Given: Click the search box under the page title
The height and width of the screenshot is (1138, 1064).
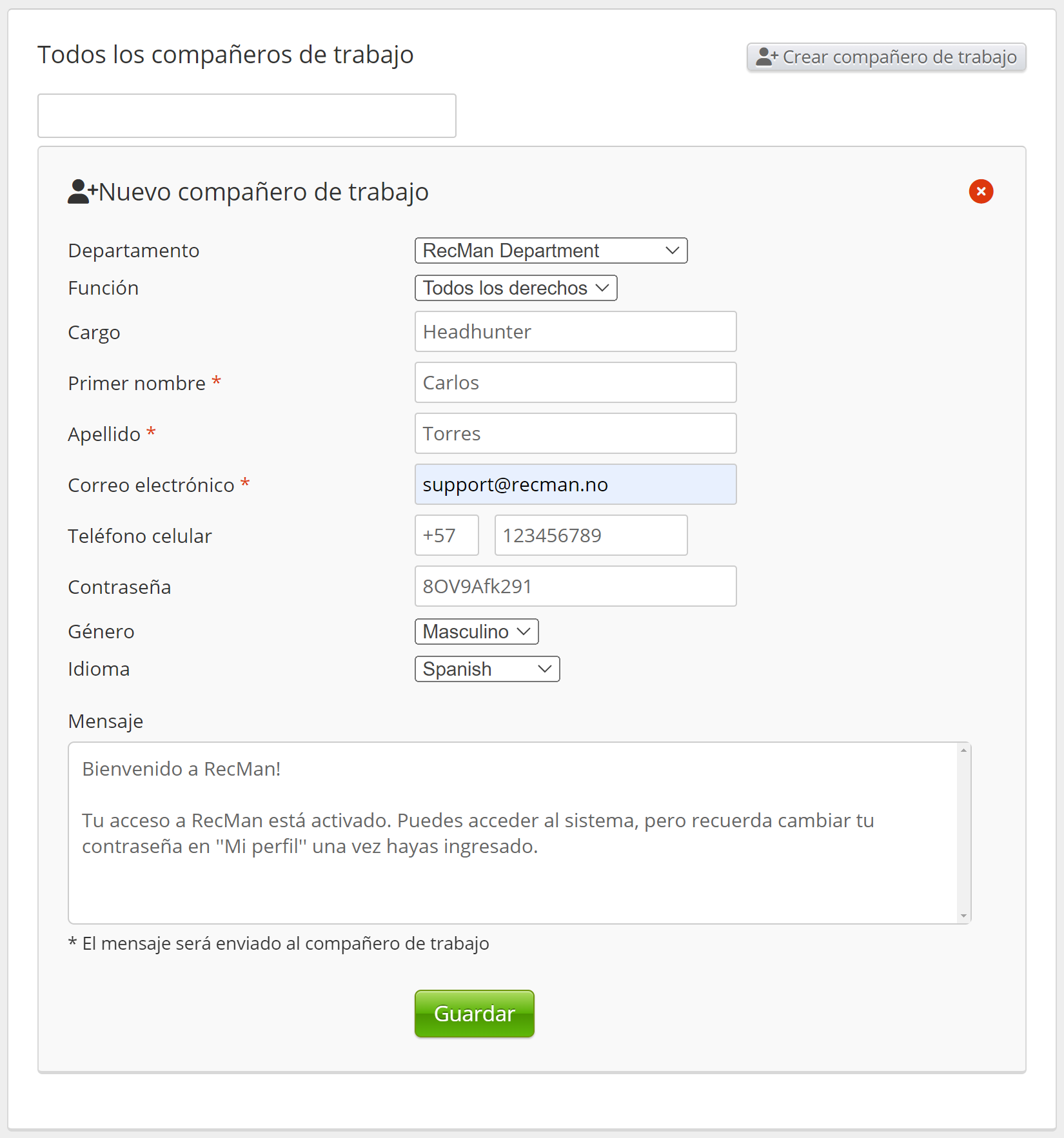Looking at the screenshot, I should tap(246, 115).
